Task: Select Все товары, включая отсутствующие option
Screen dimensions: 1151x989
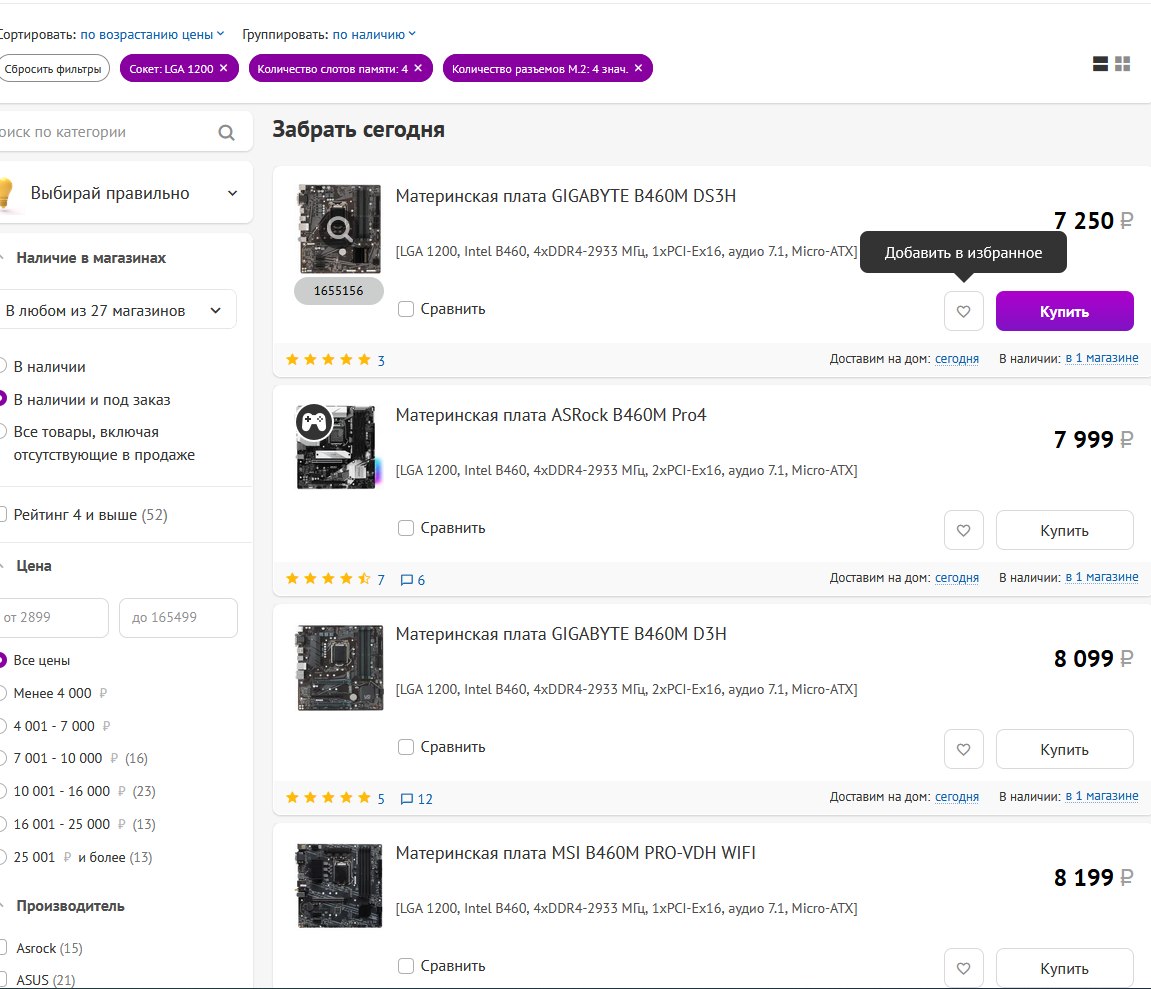Action: (x=98, y=443)
